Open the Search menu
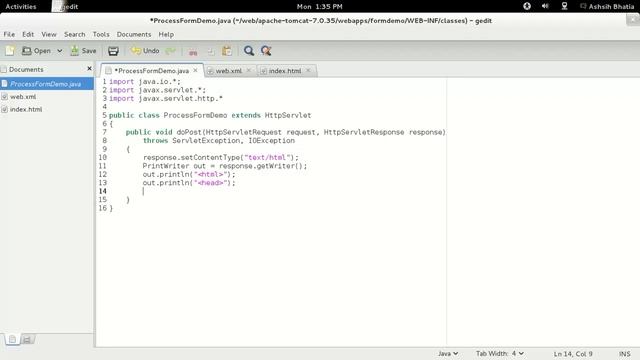Viewport: 640px width, 360px height. click(x=75, y=34)
